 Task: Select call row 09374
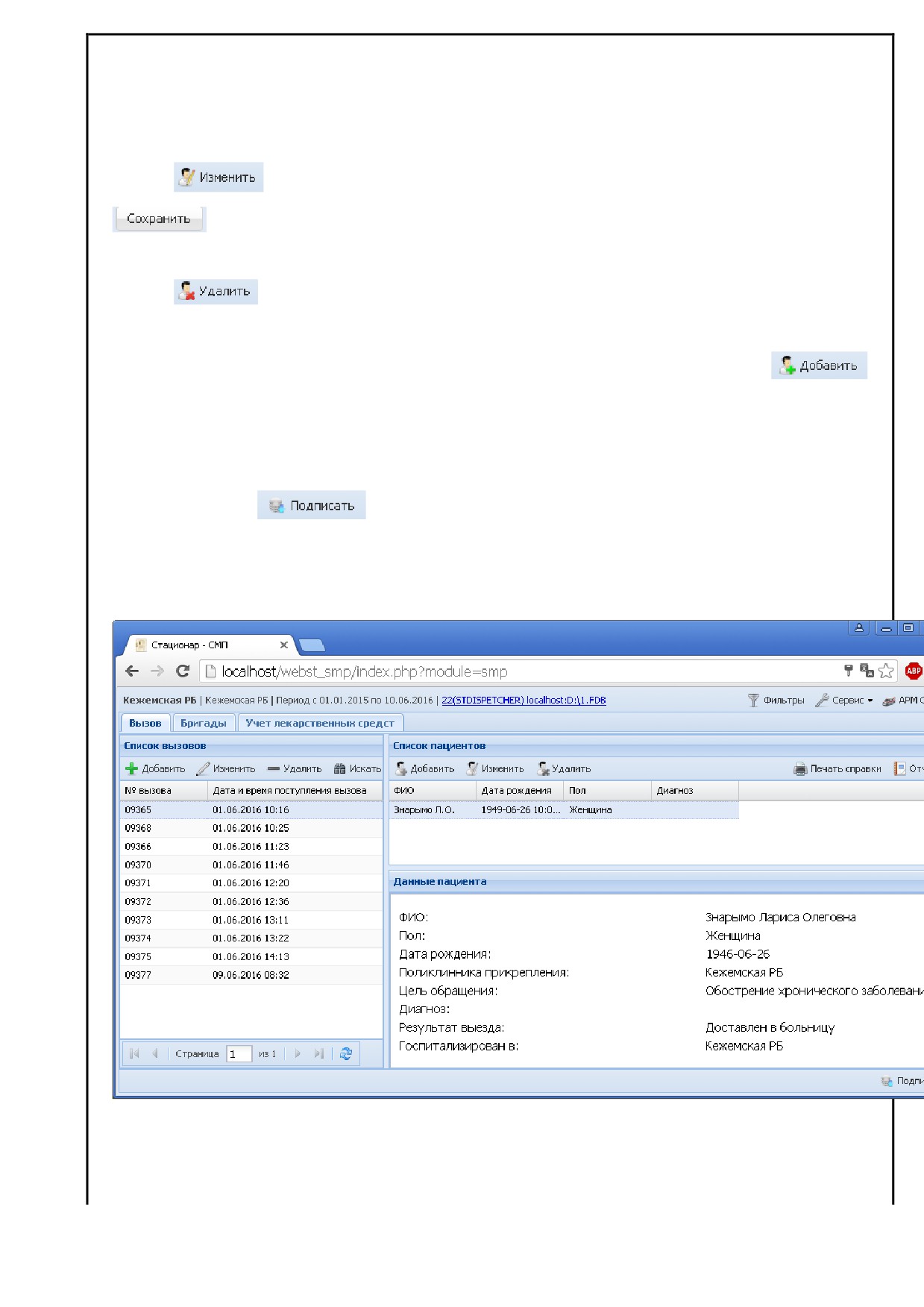[x=251, y=938]
